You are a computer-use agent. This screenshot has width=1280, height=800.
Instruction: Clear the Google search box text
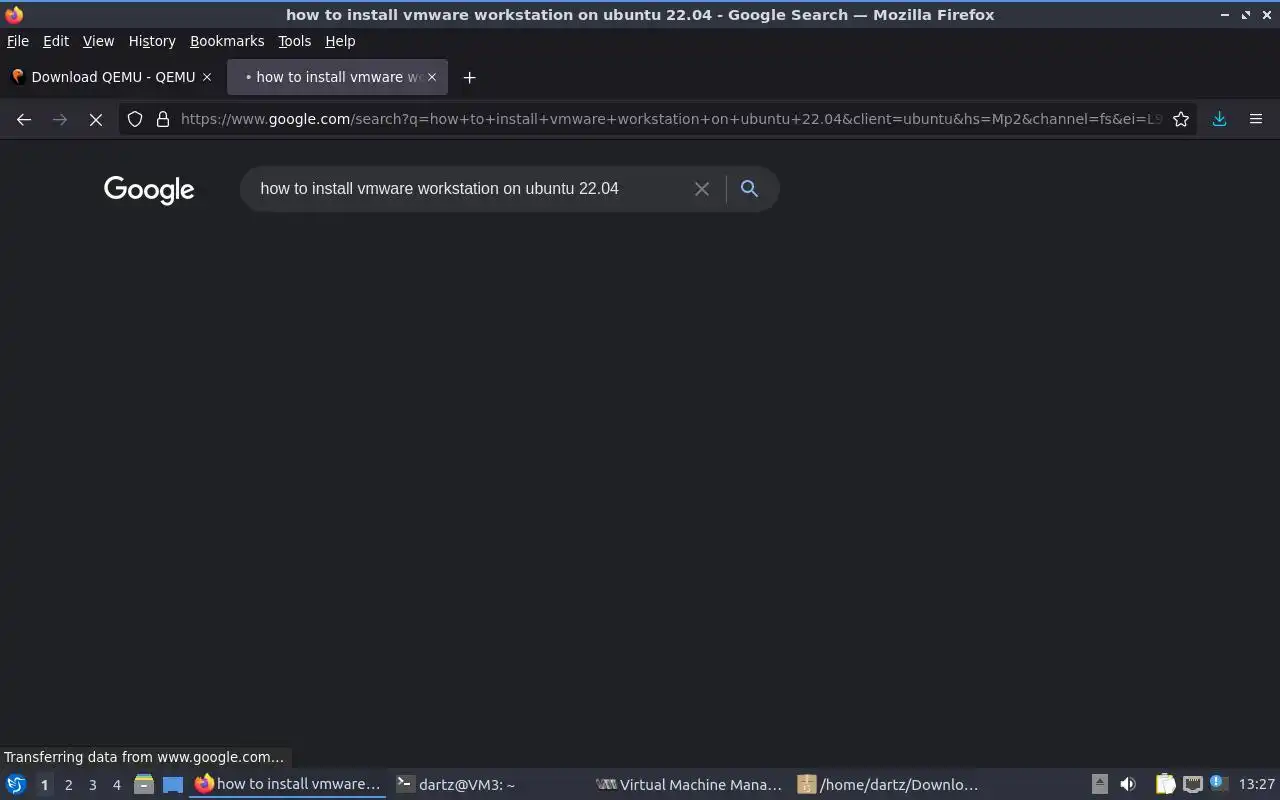[702, 189]
